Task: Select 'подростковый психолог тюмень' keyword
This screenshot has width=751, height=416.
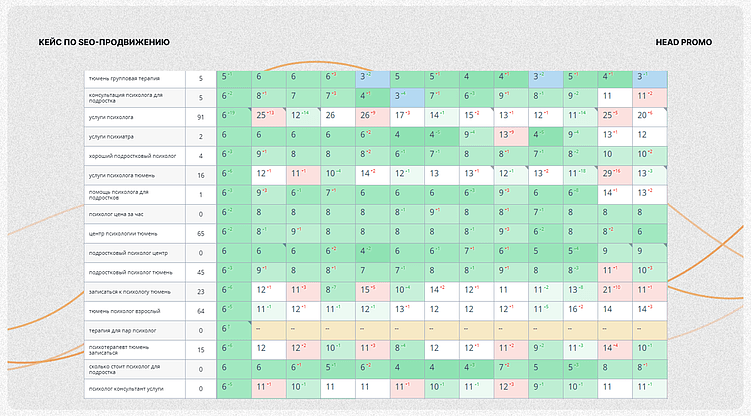Action: pos(130,271)
